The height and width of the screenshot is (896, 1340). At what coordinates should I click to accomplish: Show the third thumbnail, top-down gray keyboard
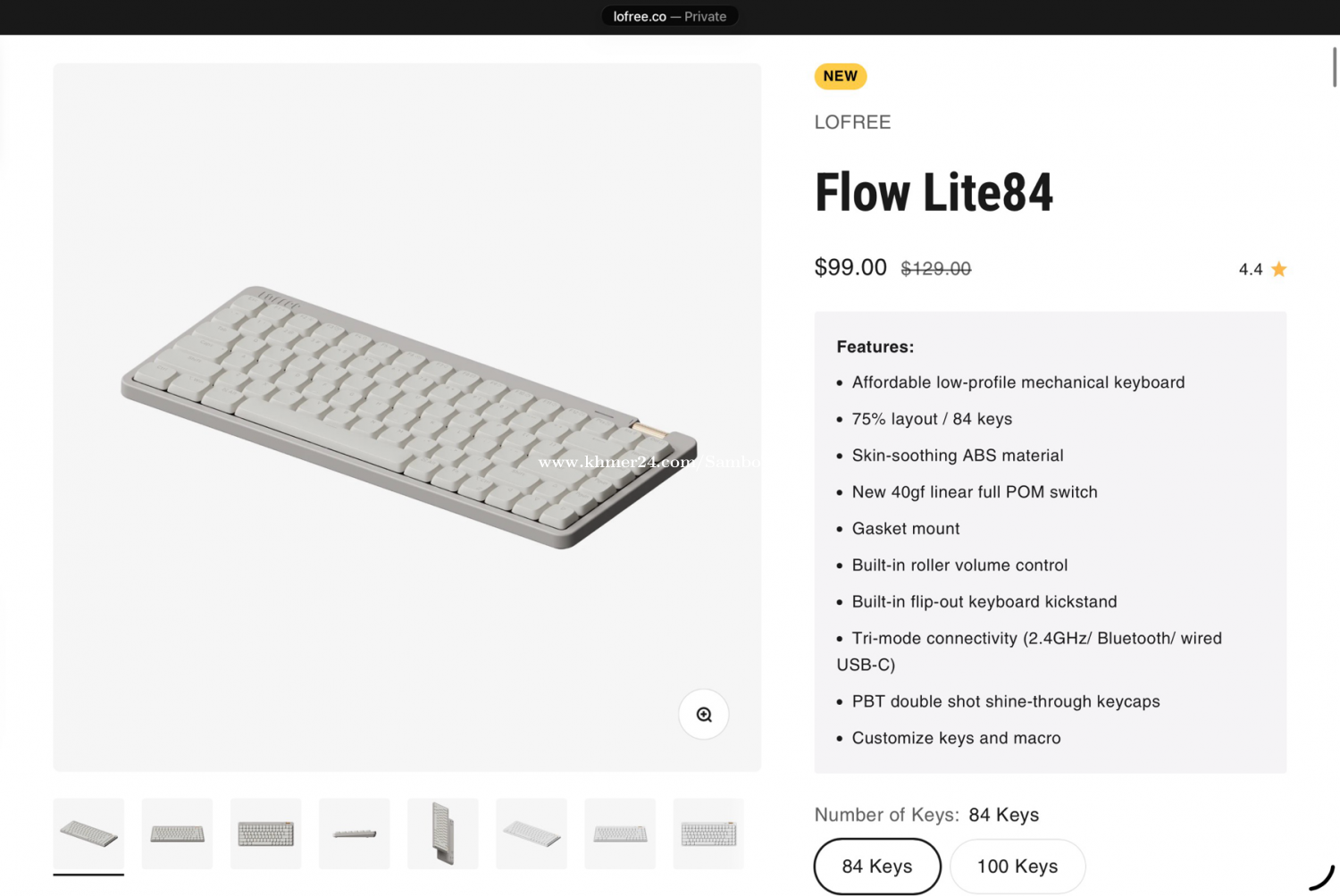(x=265, y=834)
